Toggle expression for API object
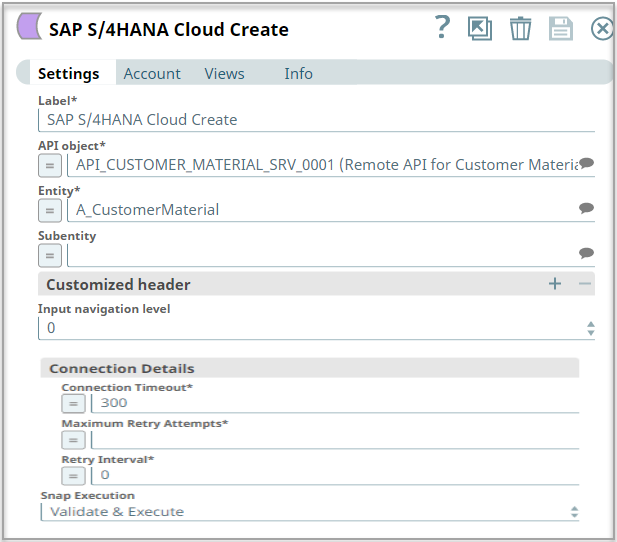617x542 pixels. (50, 165)
